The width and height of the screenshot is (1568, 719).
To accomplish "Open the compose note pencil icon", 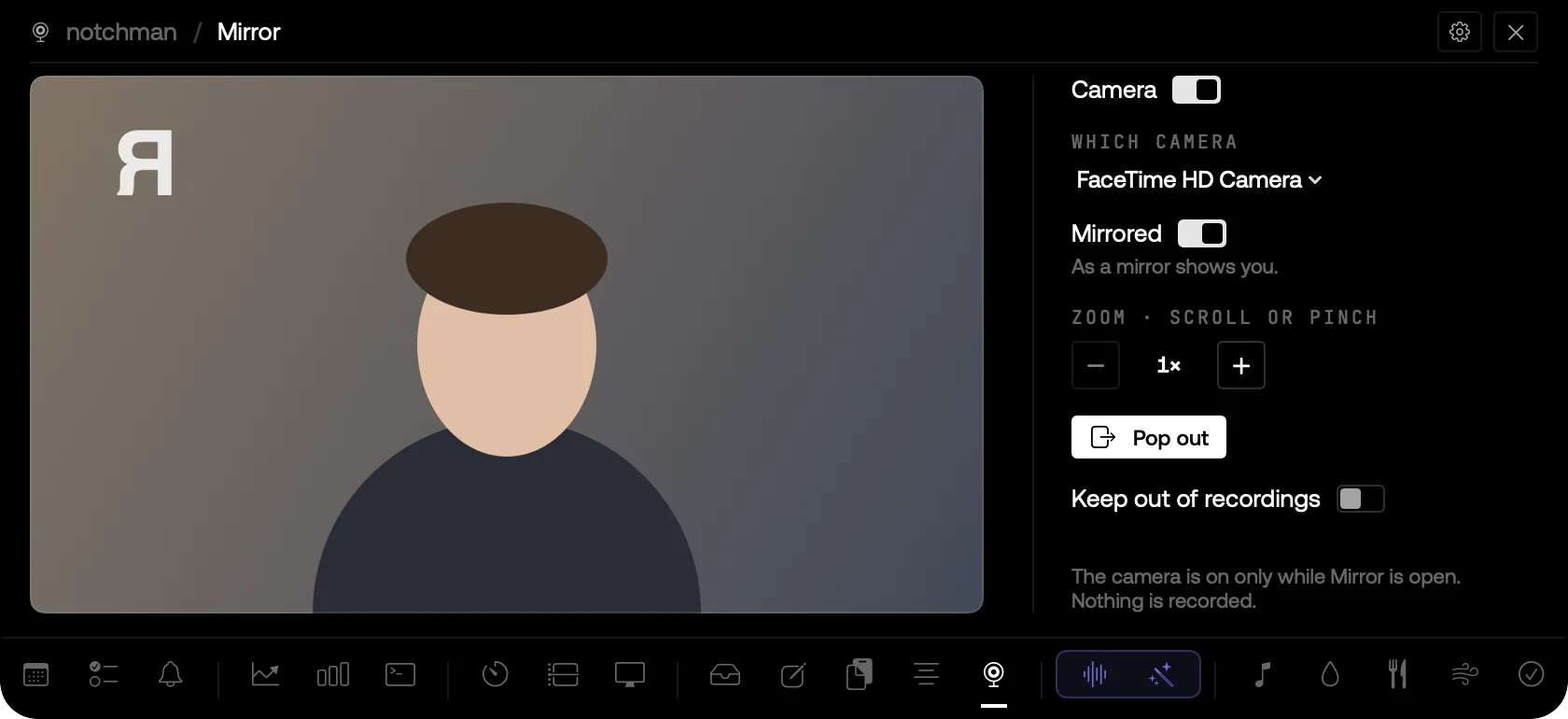I will [792, 674].
